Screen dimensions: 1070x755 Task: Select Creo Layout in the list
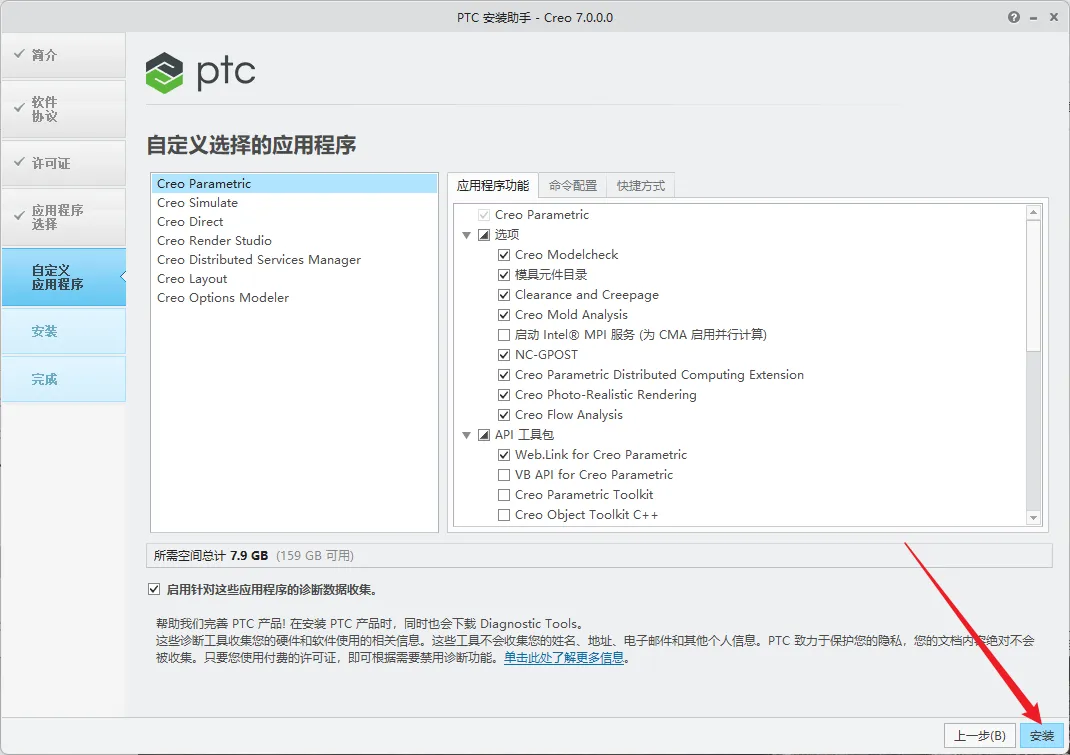294,279
